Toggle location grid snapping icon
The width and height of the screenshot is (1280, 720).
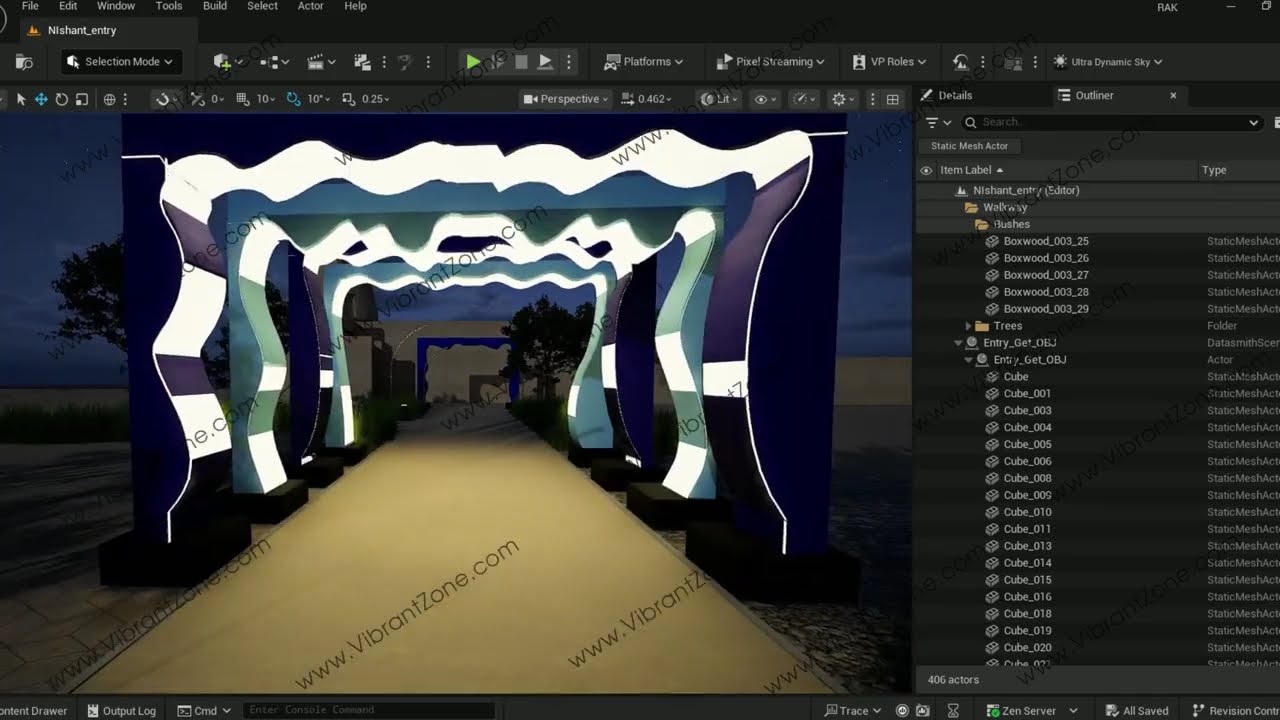pyautogui.click(x=243, y=99)
